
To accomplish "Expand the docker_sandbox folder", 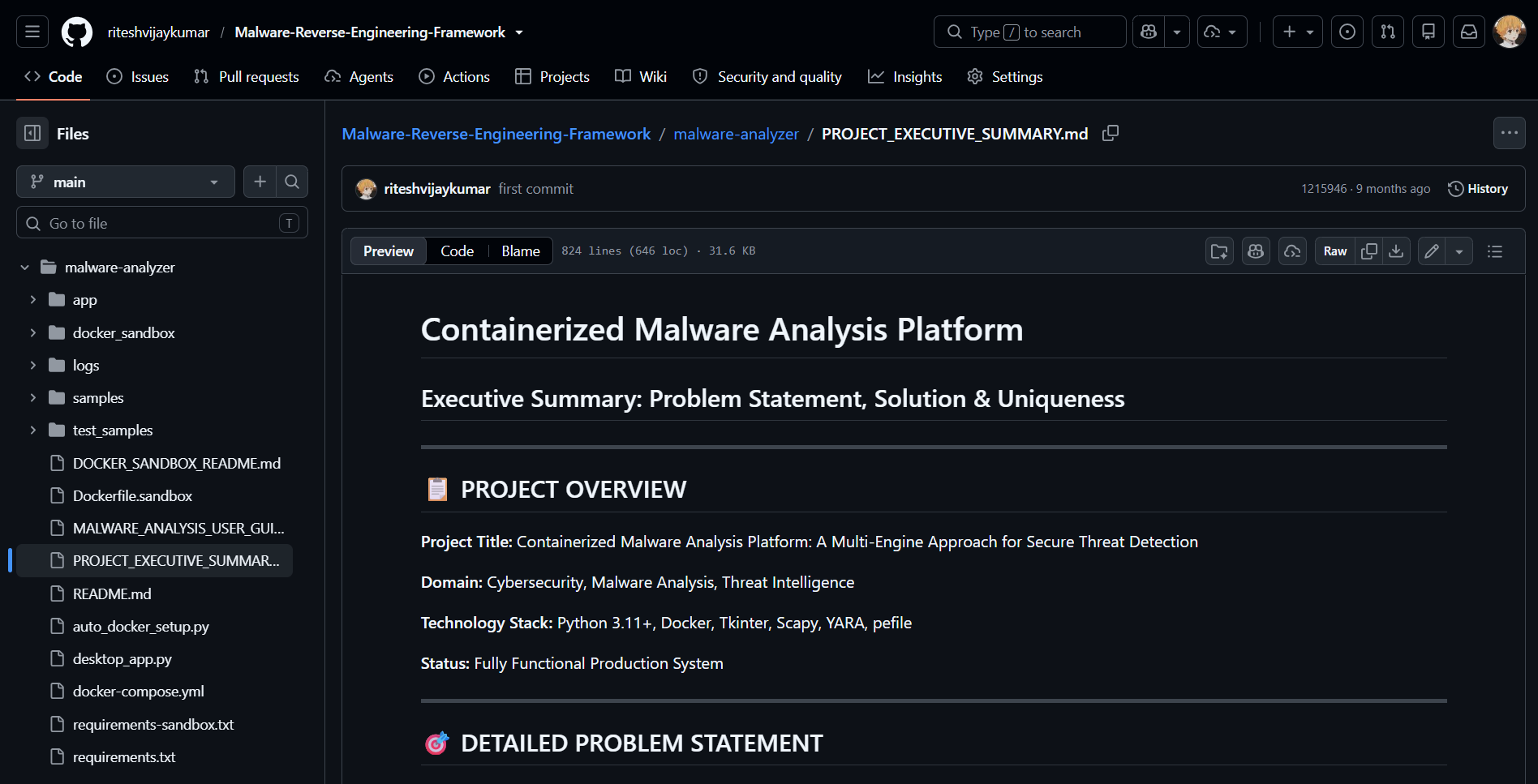I will point(32,332).
